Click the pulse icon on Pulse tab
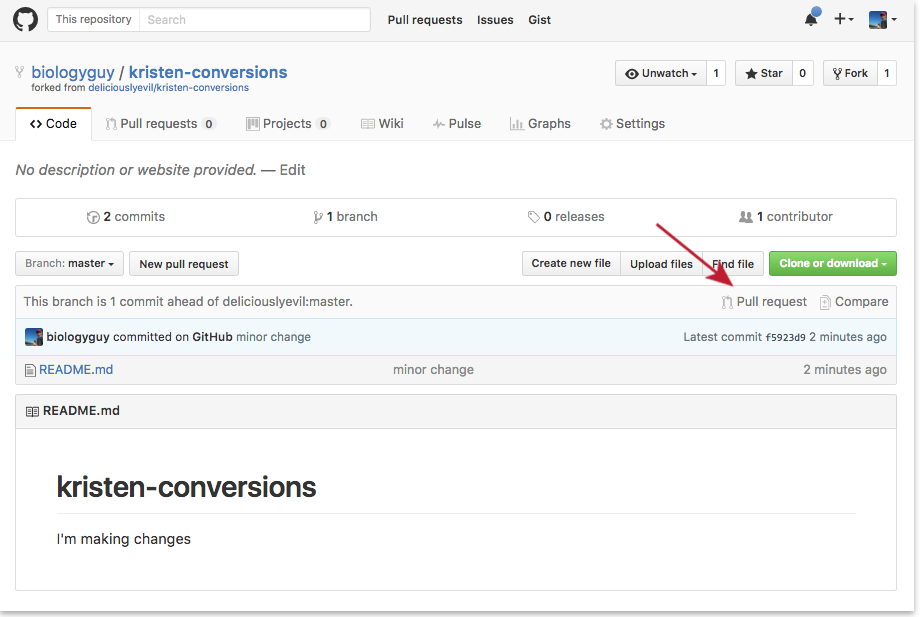Image resolution: width=923 pixels, height=617 pixels. (x=439, y=124)
